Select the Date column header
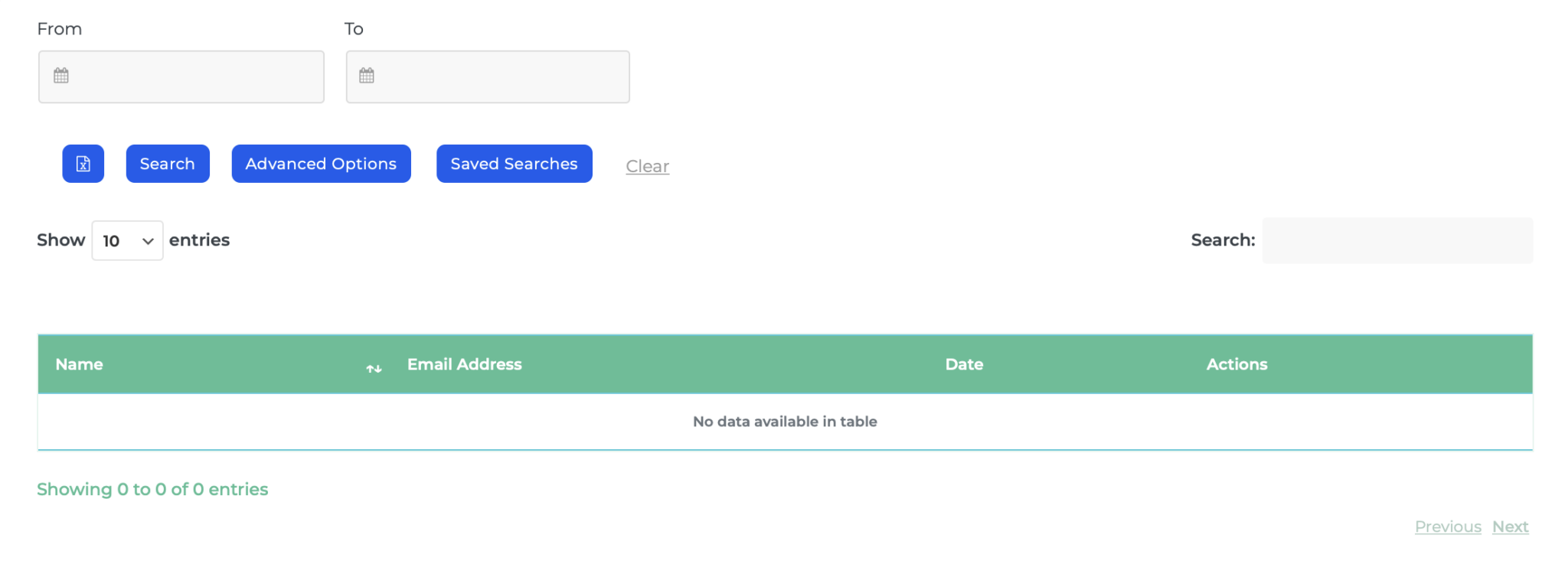The width and height of the screenshot is (1568, 564). click(x=963, y=364)
